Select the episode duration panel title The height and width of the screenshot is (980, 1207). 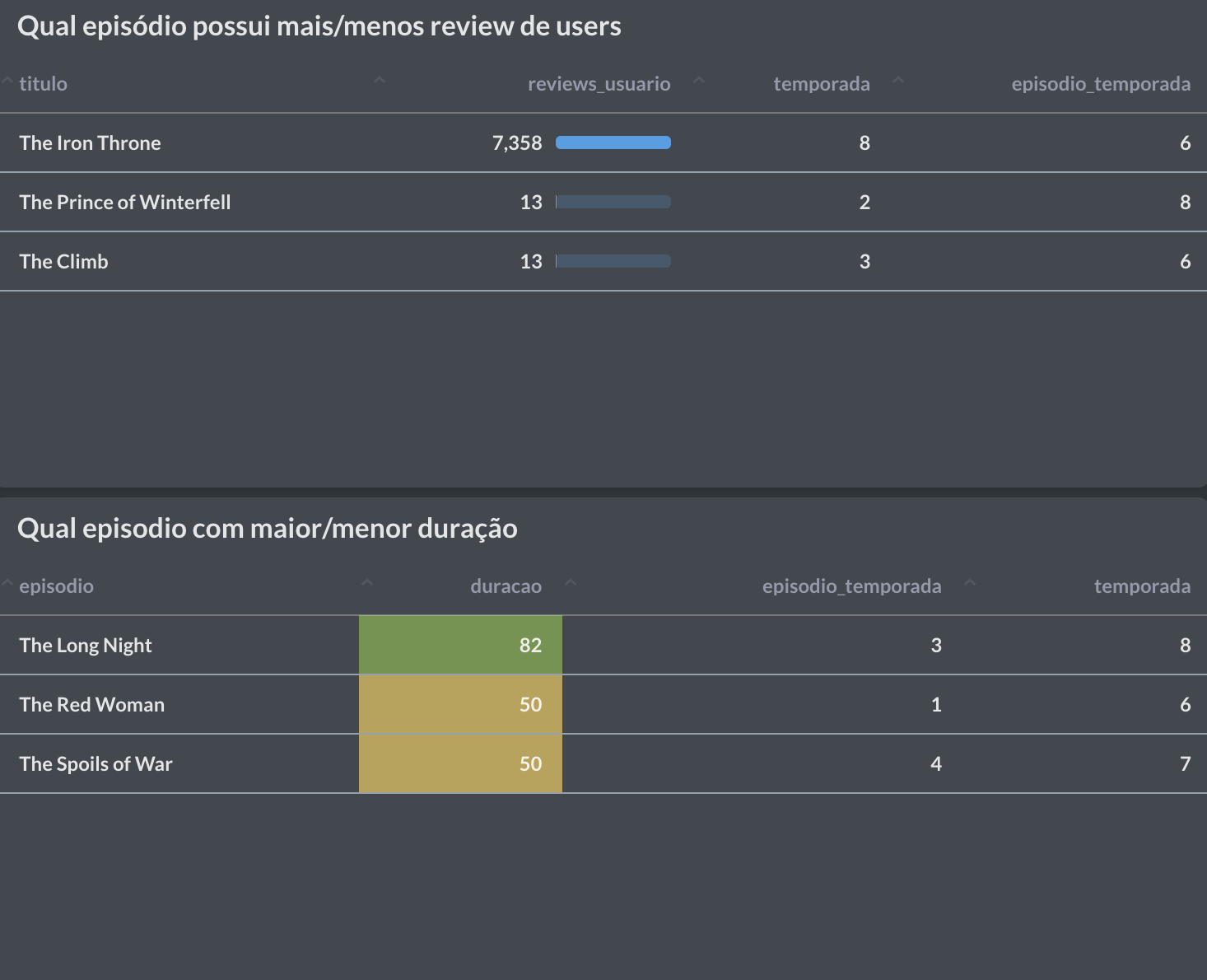pyautogui.click(x=268, y=528)
